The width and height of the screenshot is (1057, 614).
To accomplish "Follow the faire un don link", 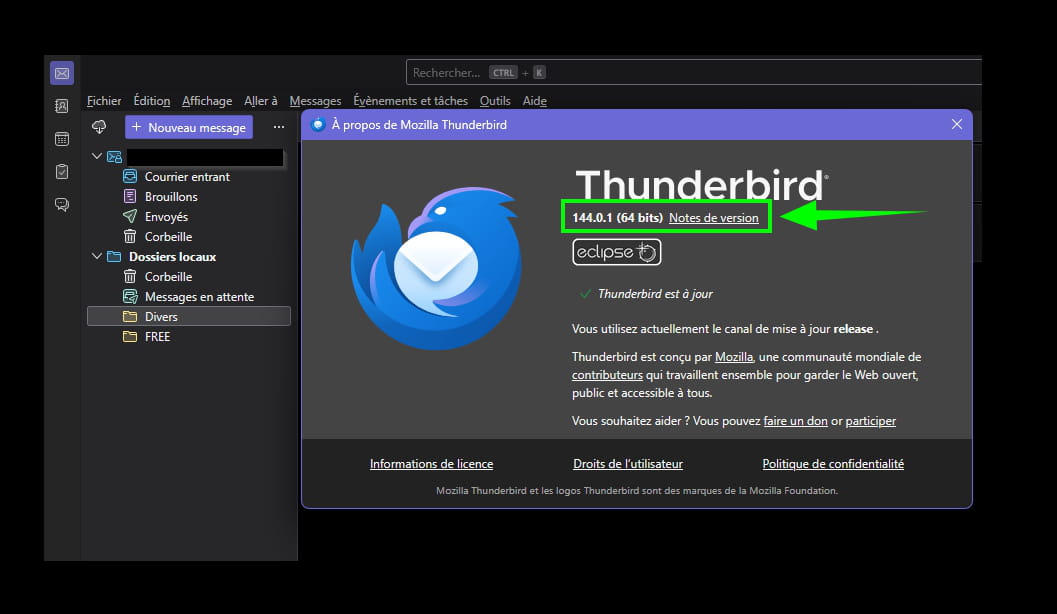I will point(795,421).
